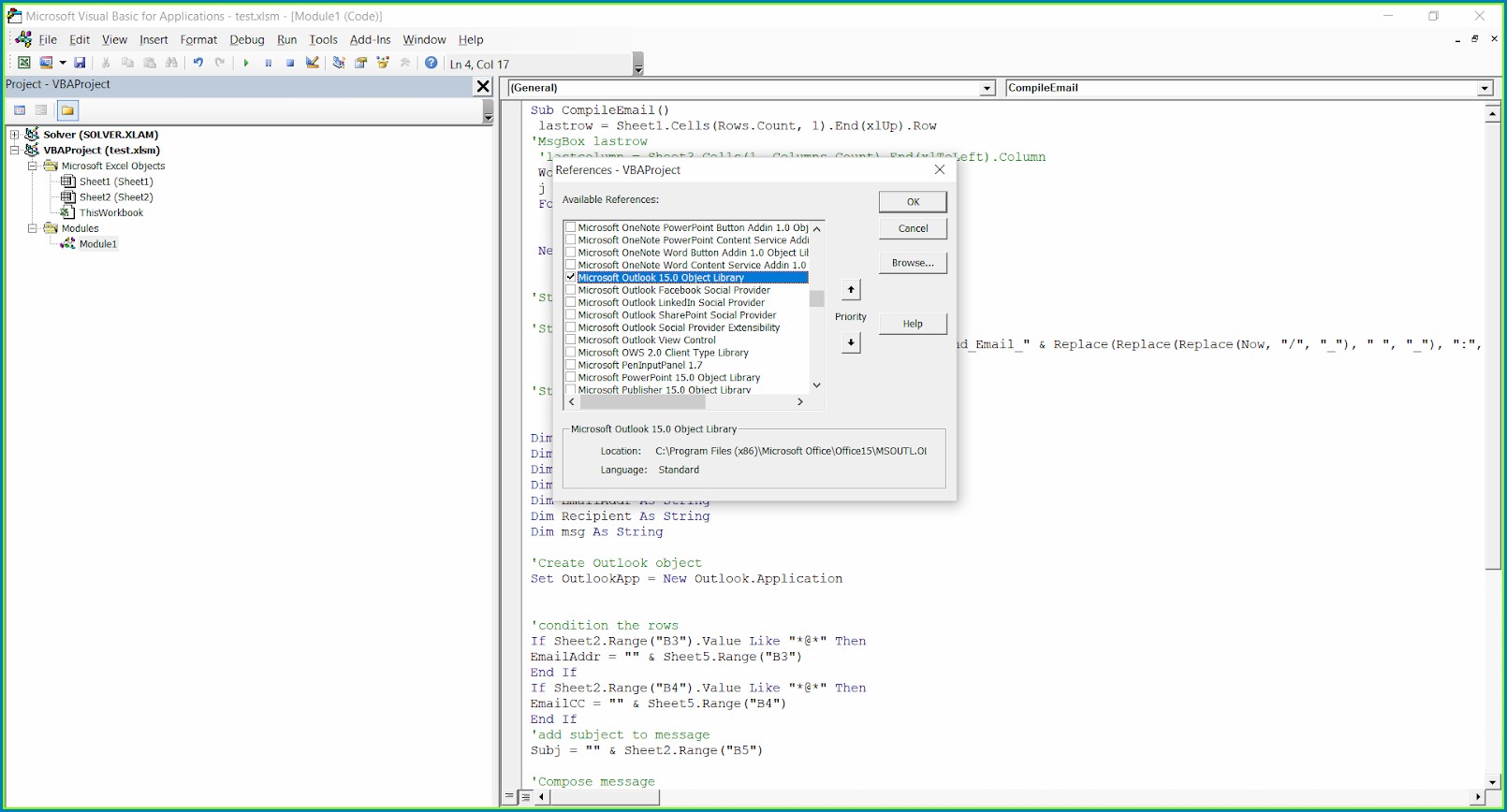
Task: Close the References - VBAProject dialog
Action: [940, 170]
